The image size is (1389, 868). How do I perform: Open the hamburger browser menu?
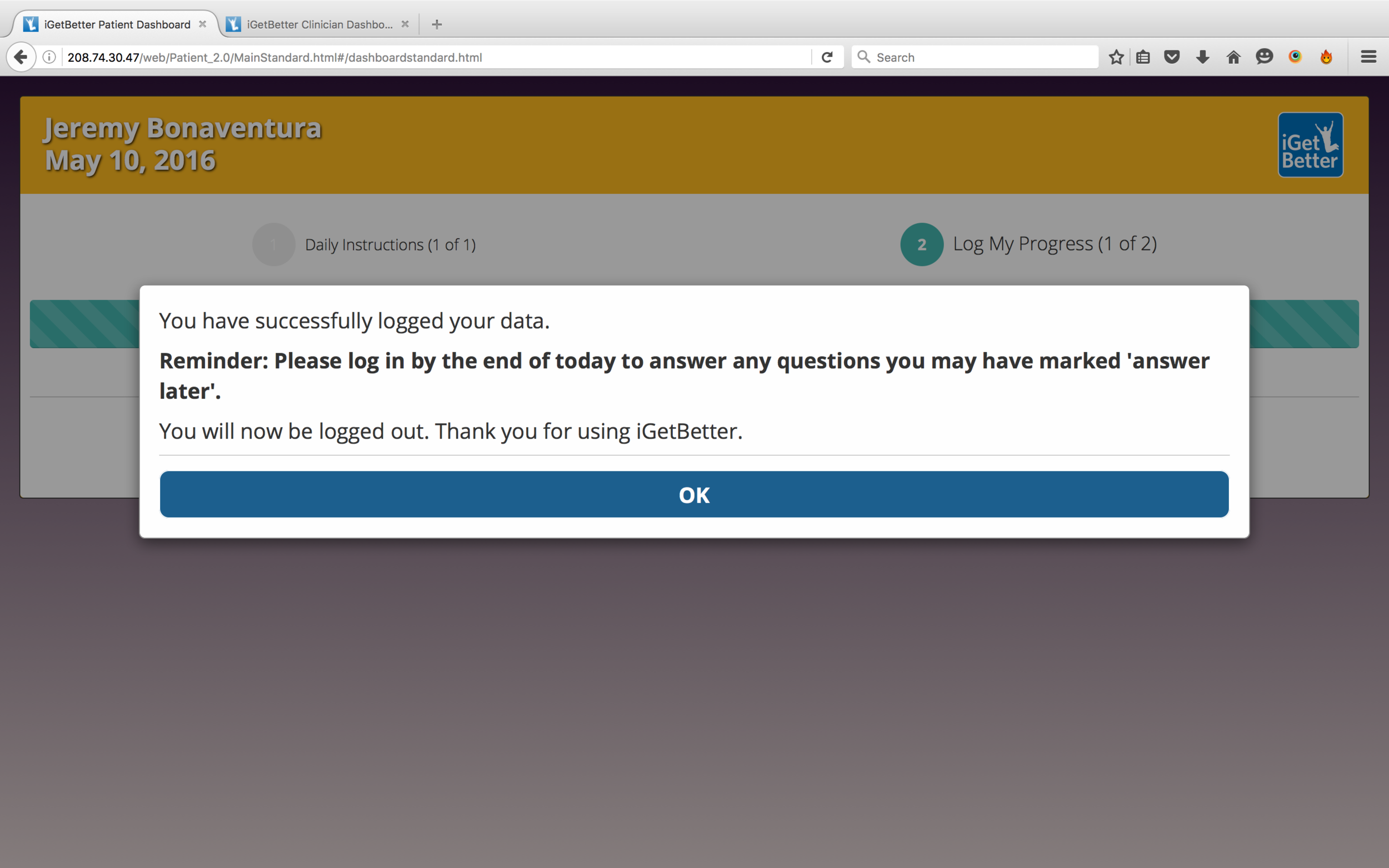pos(1368,57)
